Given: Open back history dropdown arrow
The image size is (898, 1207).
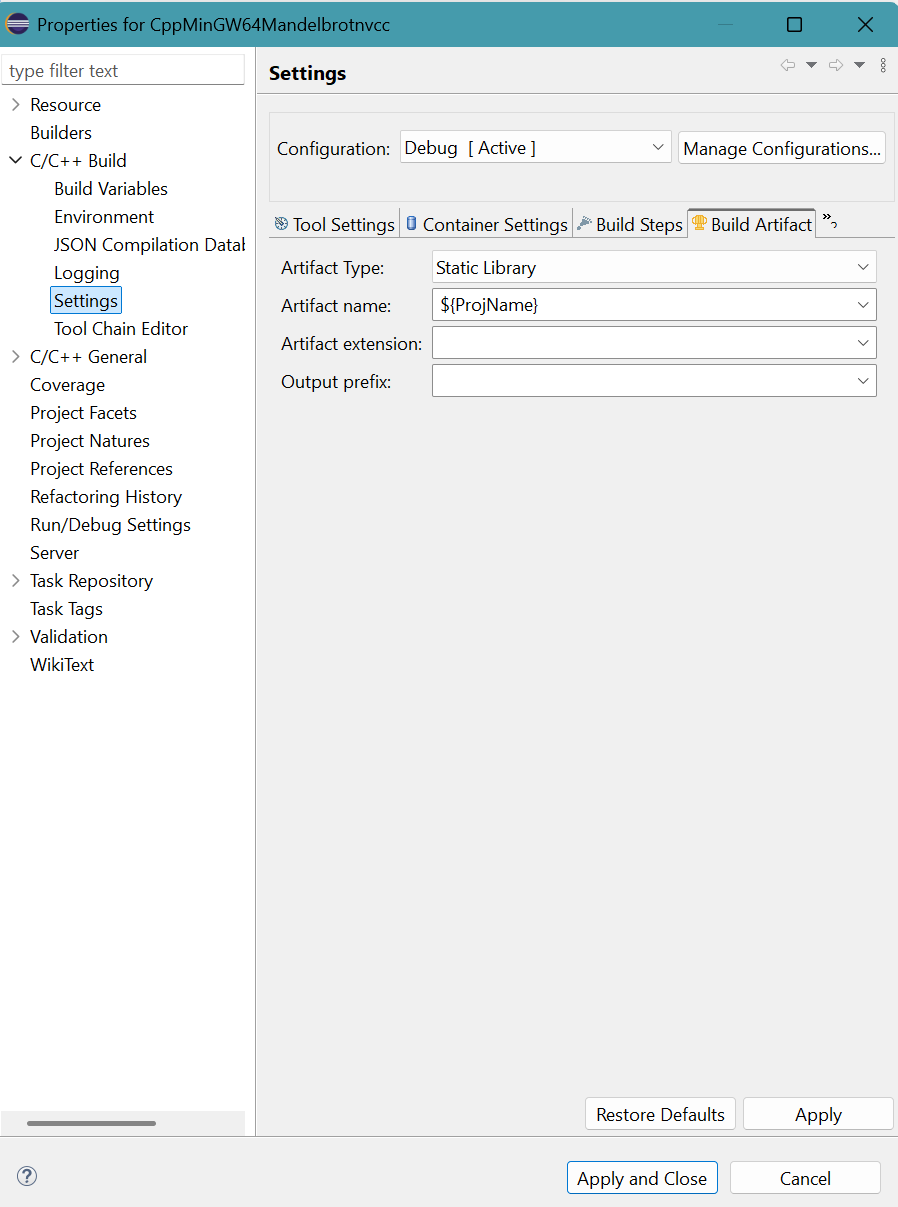Looking at the screenshot, I should 811,65.
